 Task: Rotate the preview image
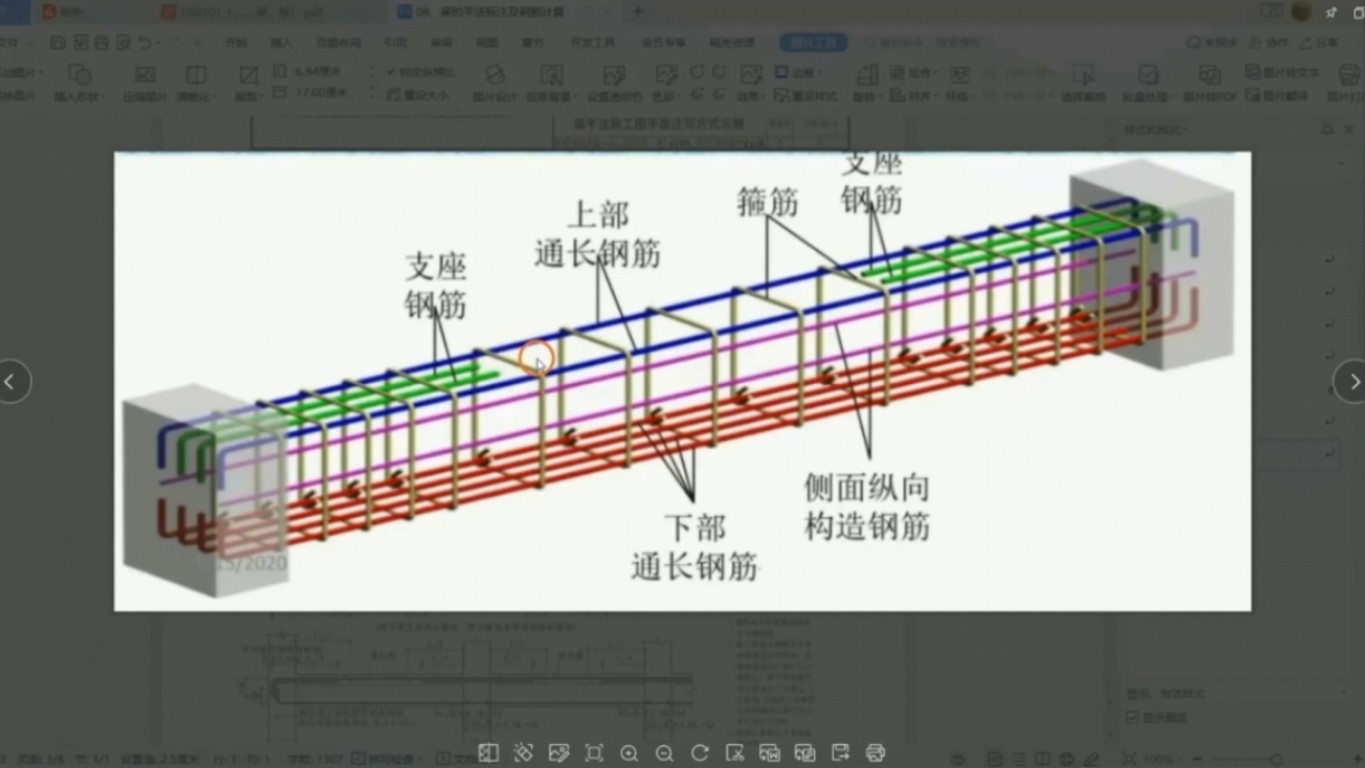pyautogui.click(x=699, y=753)
